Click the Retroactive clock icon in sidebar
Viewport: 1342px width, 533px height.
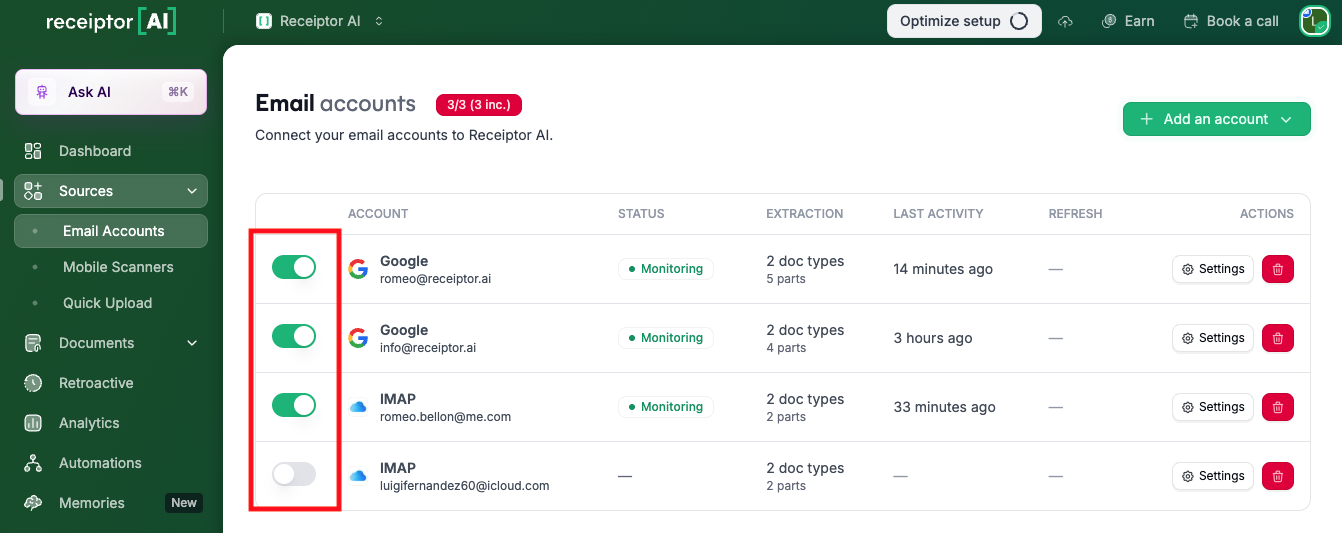coord(33,383)
